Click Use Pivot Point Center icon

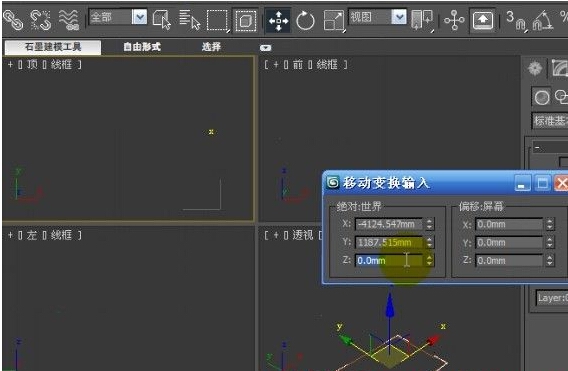coord(422,20)
